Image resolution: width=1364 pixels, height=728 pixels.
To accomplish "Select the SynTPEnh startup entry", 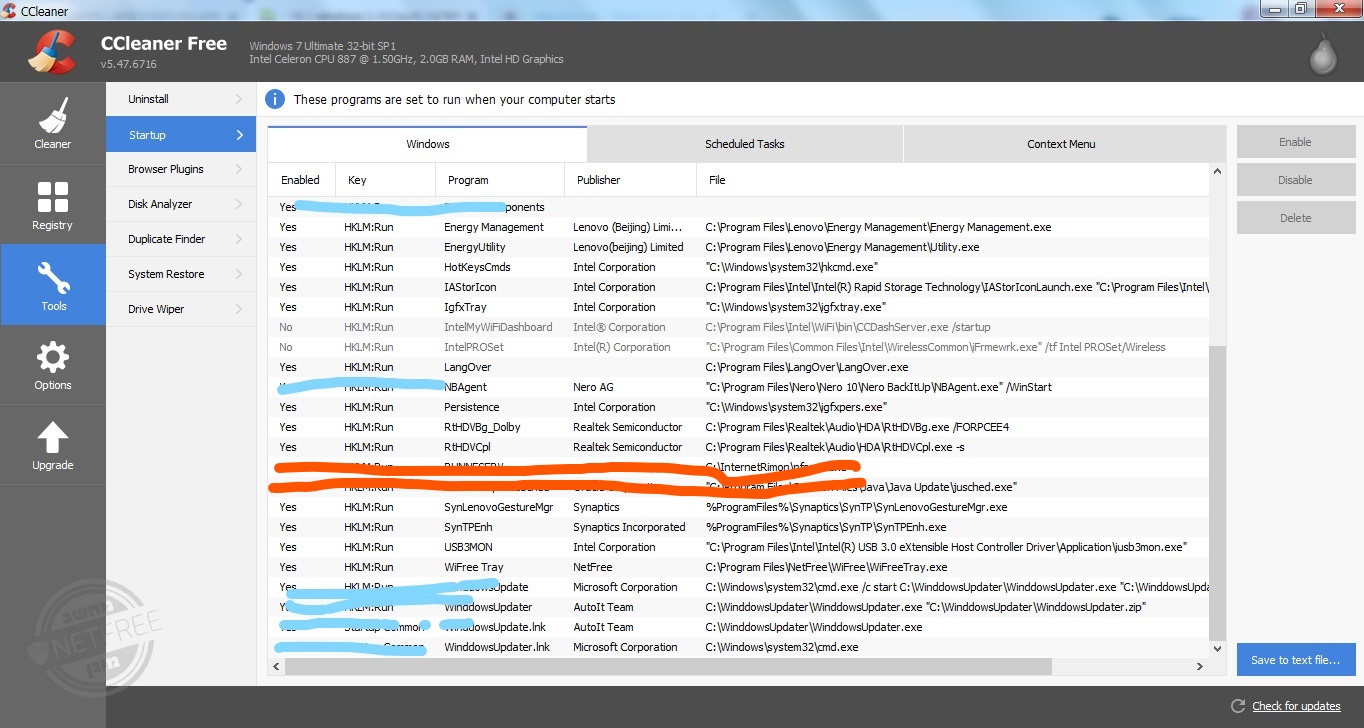I will coord(739,527).
